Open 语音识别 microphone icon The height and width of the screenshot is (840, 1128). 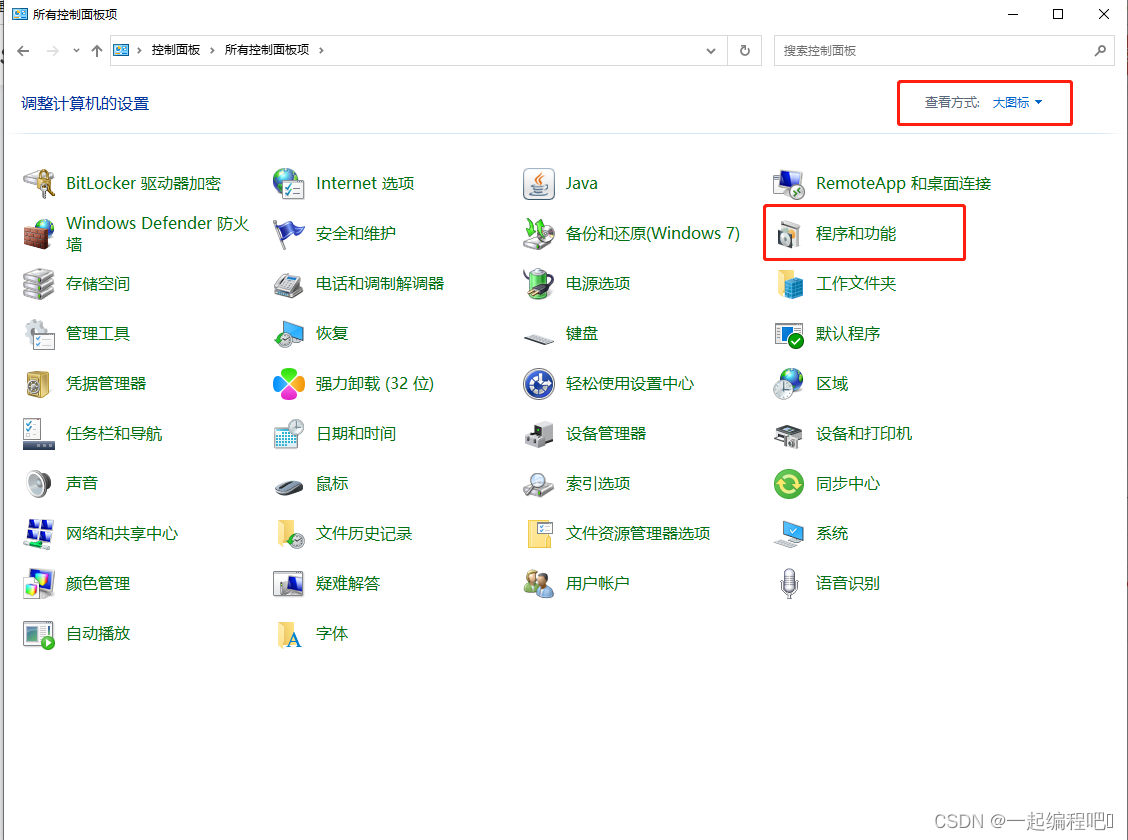click(x=788, y=583)
